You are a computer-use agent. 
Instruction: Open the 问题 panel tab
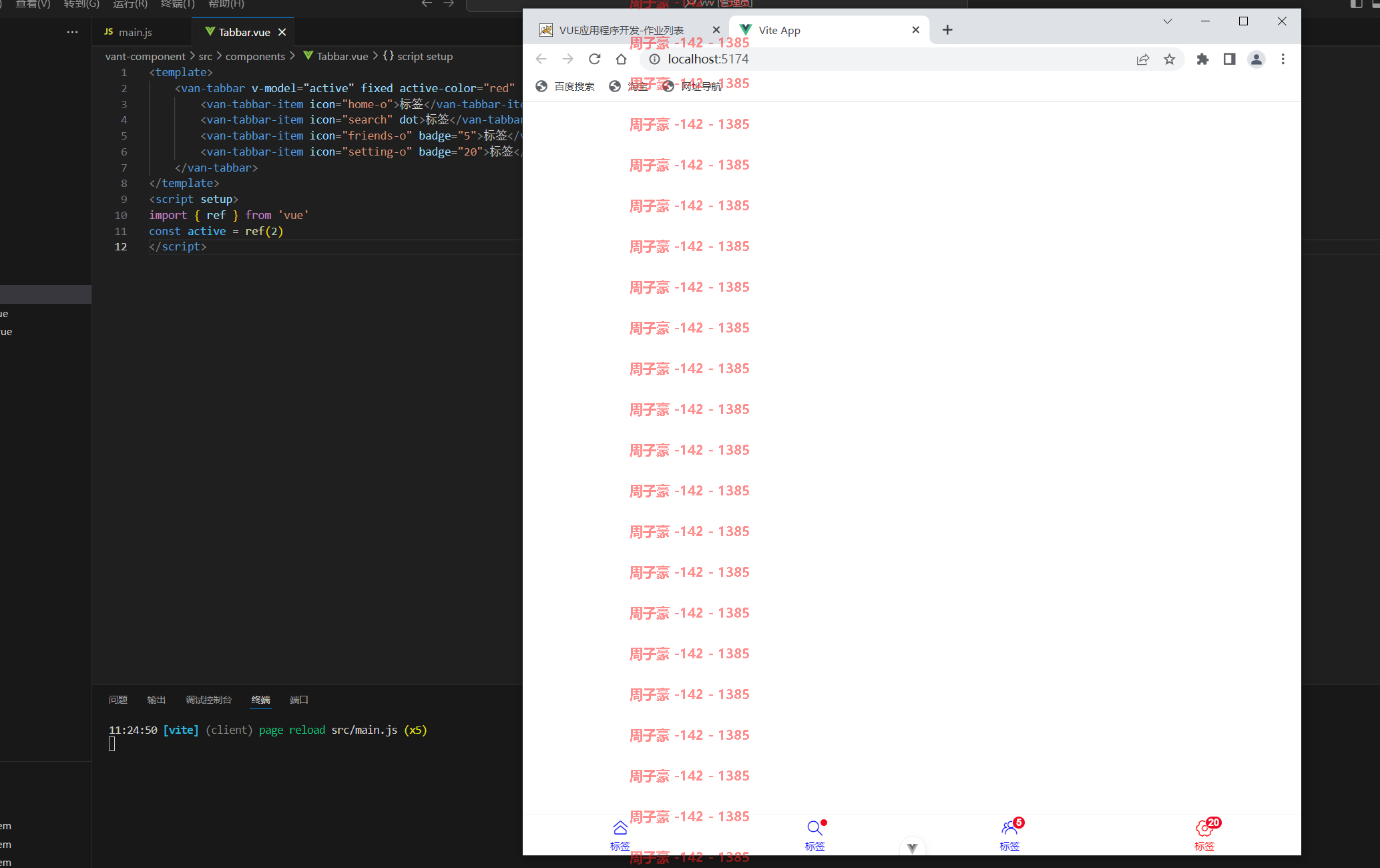[x=118, y=700]
